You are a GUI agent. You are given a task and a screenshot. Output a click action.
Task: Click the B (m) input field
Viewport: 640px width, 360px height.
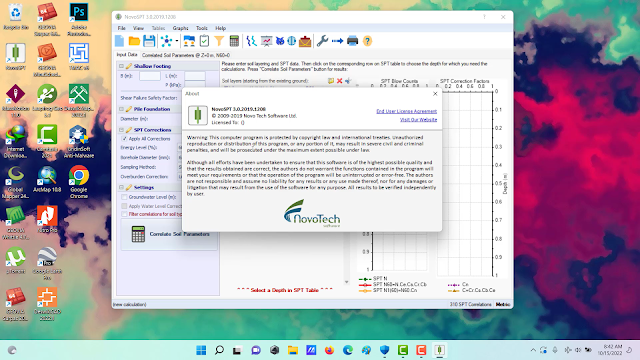[150, 76]
